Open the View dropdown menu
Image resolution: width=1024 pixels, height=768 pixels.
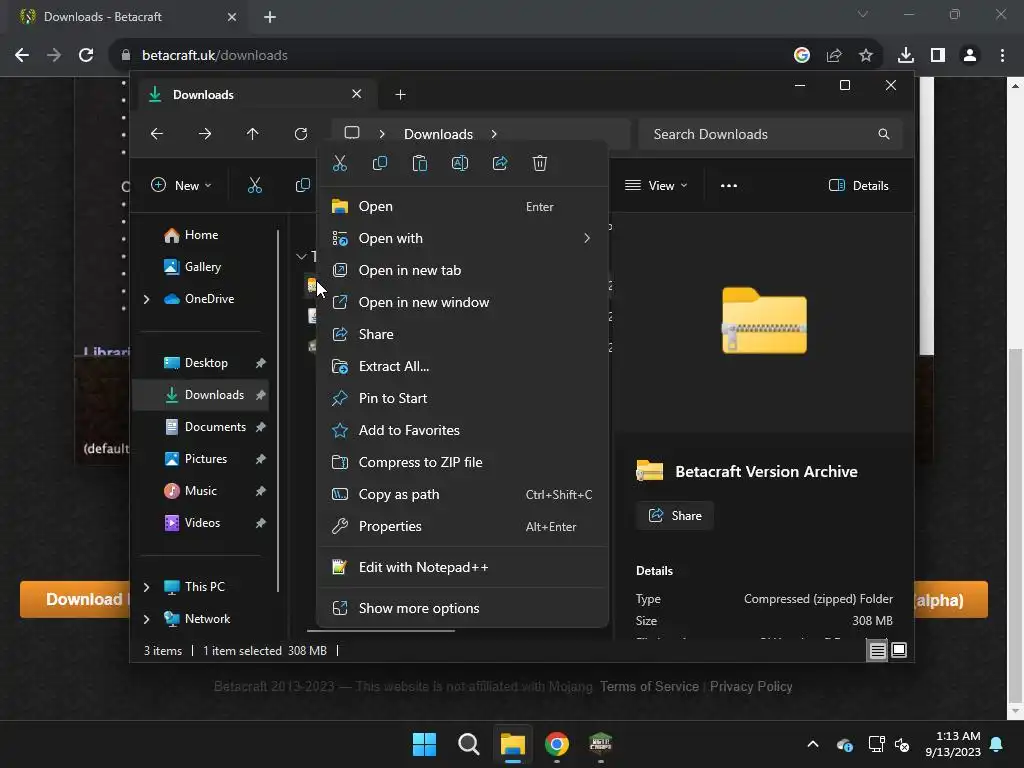pyautogui.click(x=656, y=185)
